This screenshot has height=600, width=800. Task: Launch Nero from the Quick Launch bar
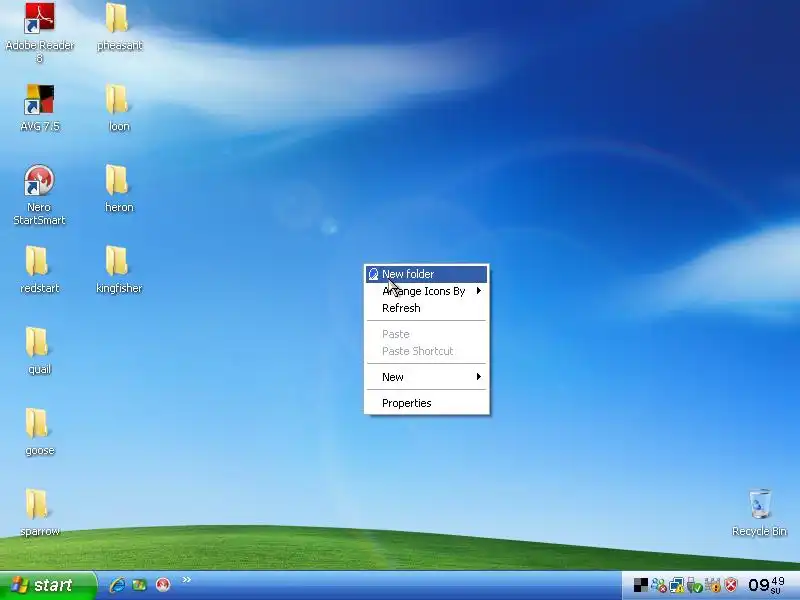163,585
